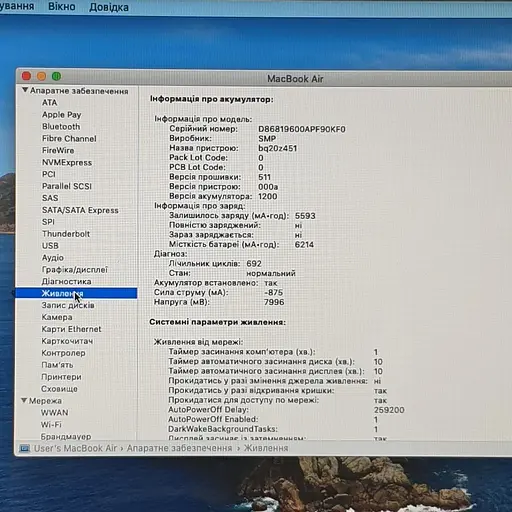Select Fibre Channel in the sidebar
Viewport: 512px width, 512px height.
[69, 139]
